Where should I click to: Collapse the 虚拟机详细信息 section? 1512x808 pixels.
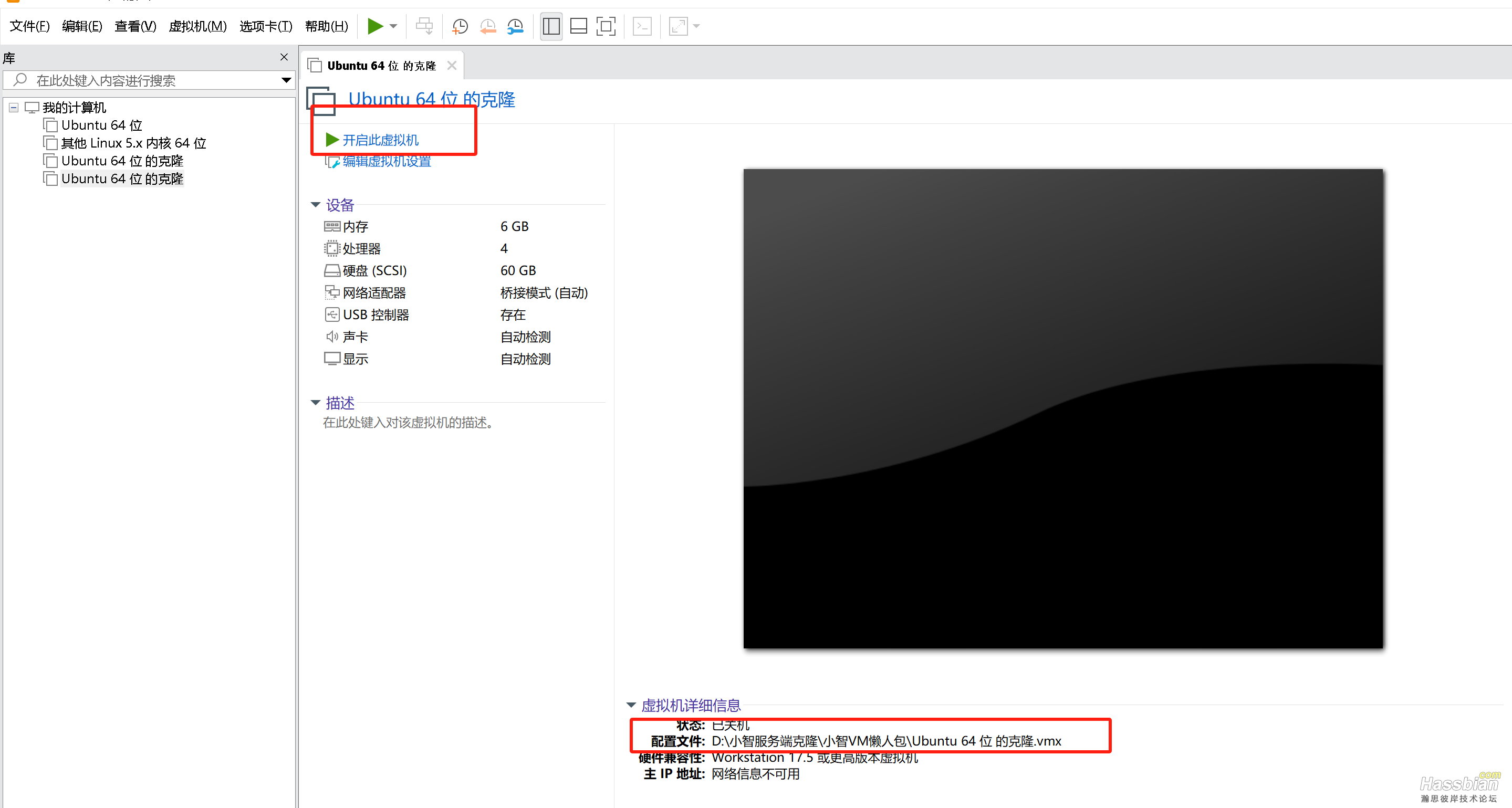pos(632,705)
